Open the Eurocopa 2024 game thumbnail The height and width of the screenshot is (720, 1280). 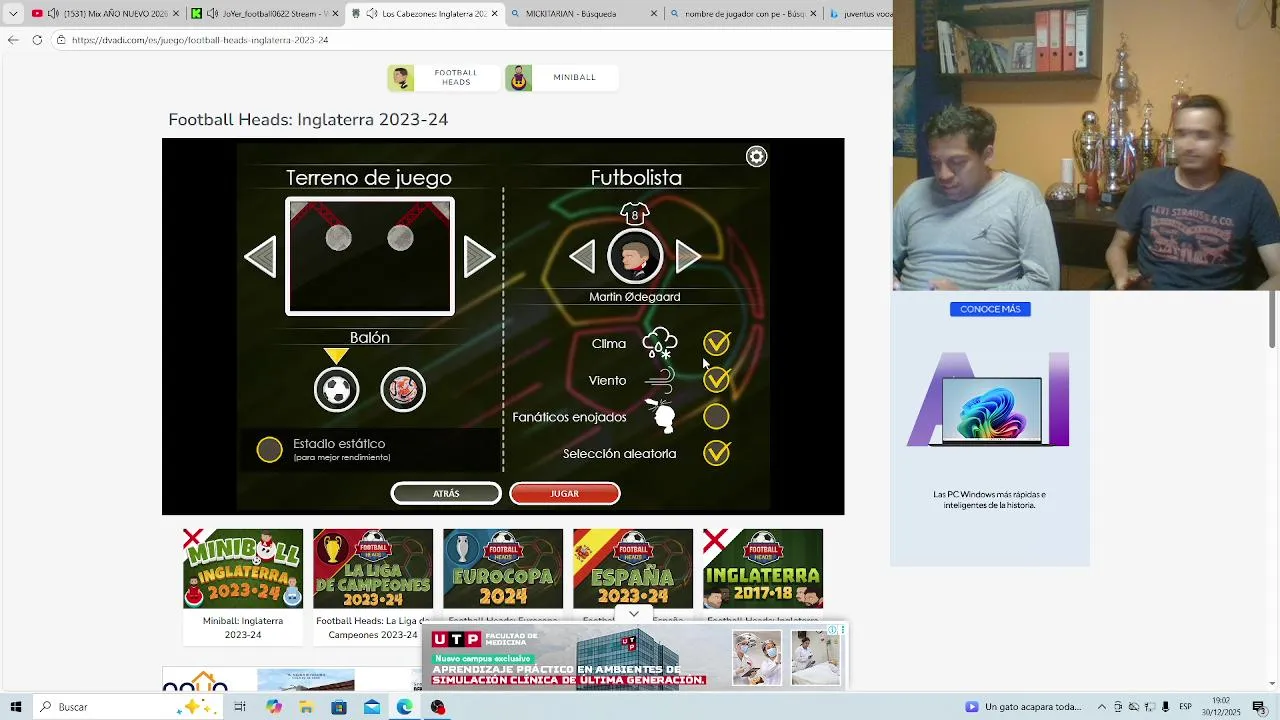[503, 568]
